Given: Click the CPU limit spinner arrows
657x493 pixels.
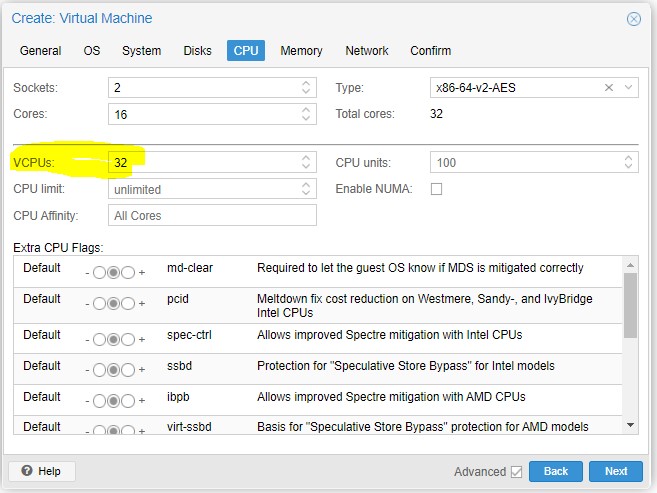Looking at the screenshot, I should click(306, 189).
